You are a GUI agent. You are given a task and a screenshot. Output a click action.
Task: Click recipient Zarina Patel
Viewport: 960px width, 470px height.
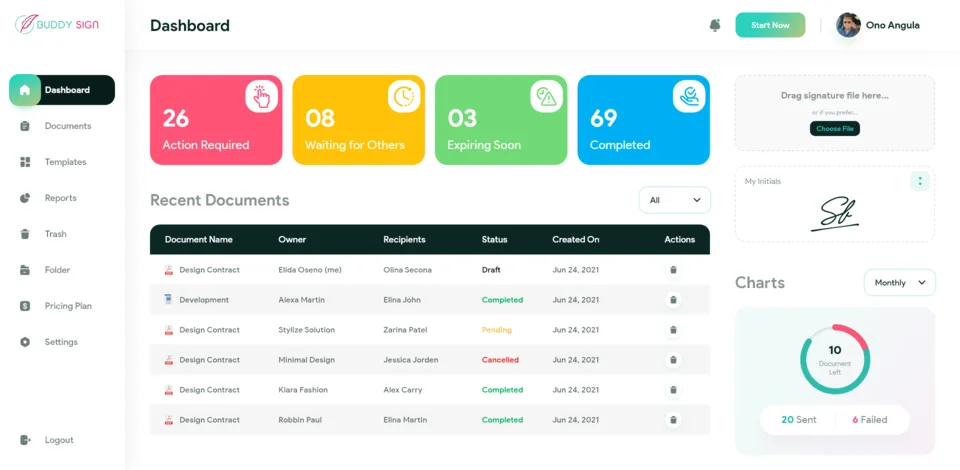pos(405,330)
